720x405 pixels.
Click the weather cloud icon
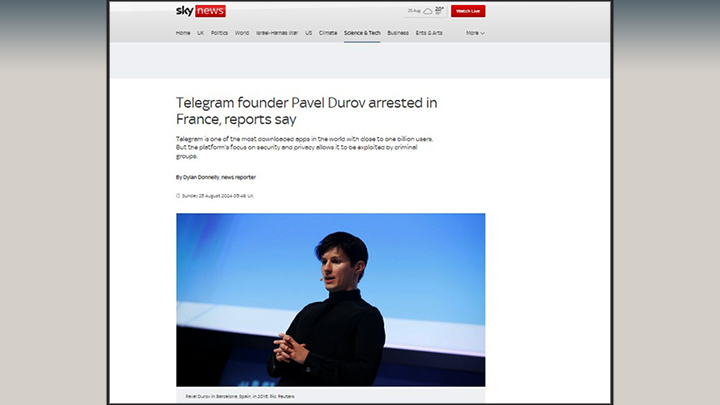[427, 11]
